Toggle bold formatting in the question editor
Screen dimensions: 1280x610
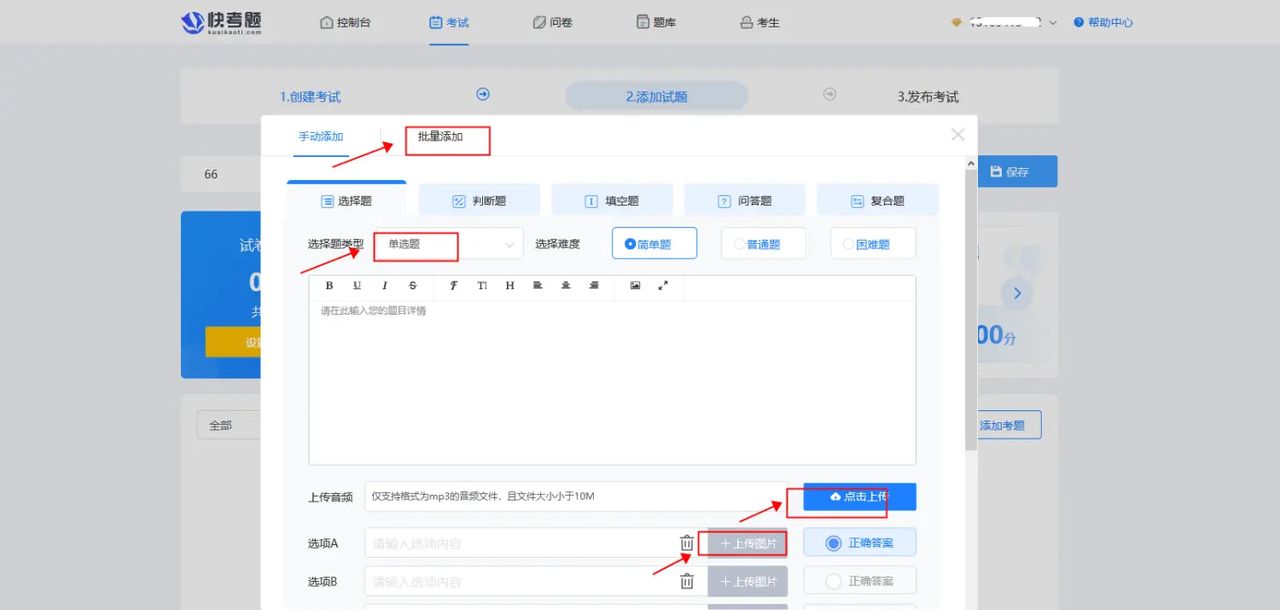click(x=329, y=285)
